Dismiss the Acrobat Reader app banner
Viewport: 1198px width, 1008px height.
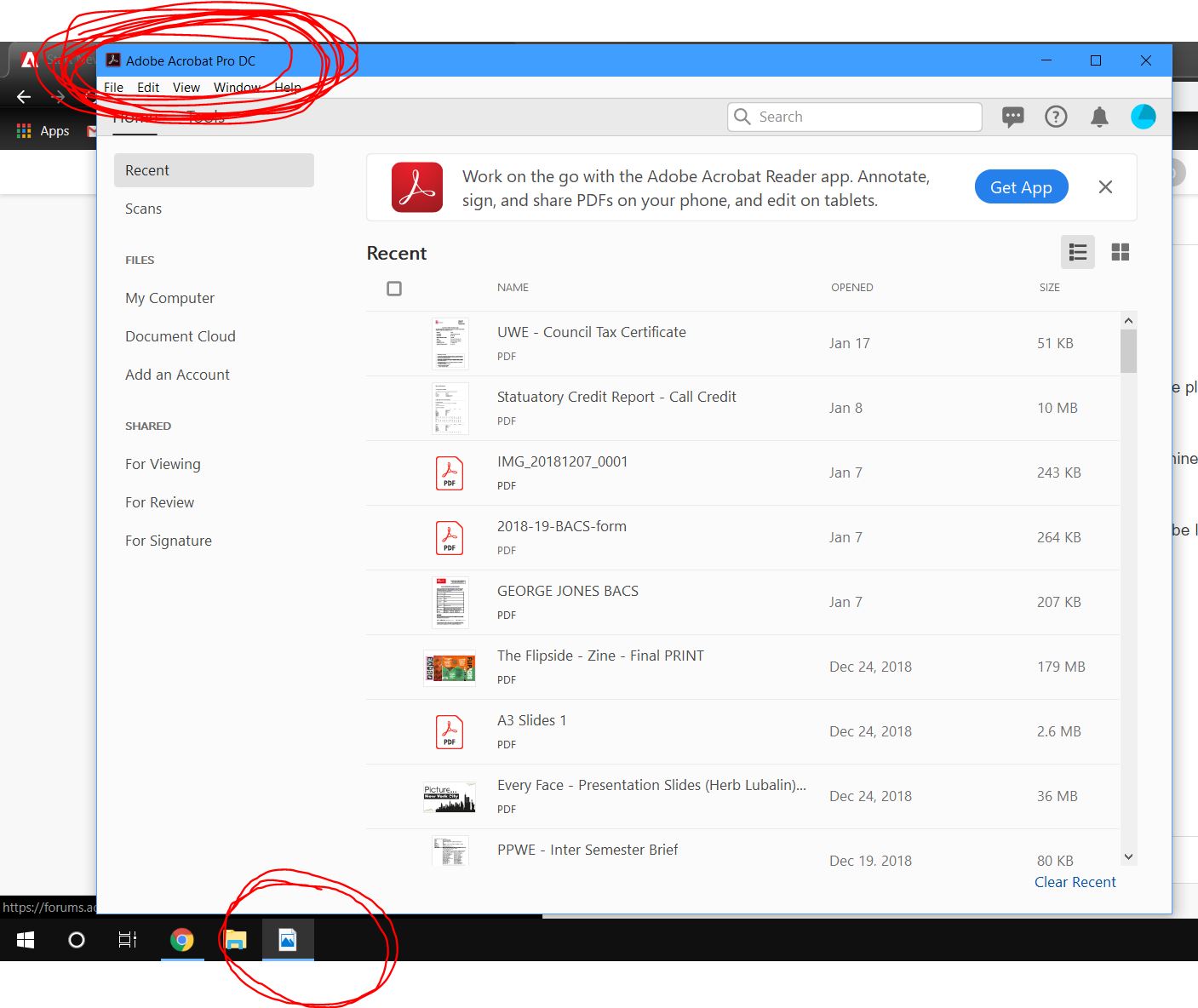(x=1105, y=187)
